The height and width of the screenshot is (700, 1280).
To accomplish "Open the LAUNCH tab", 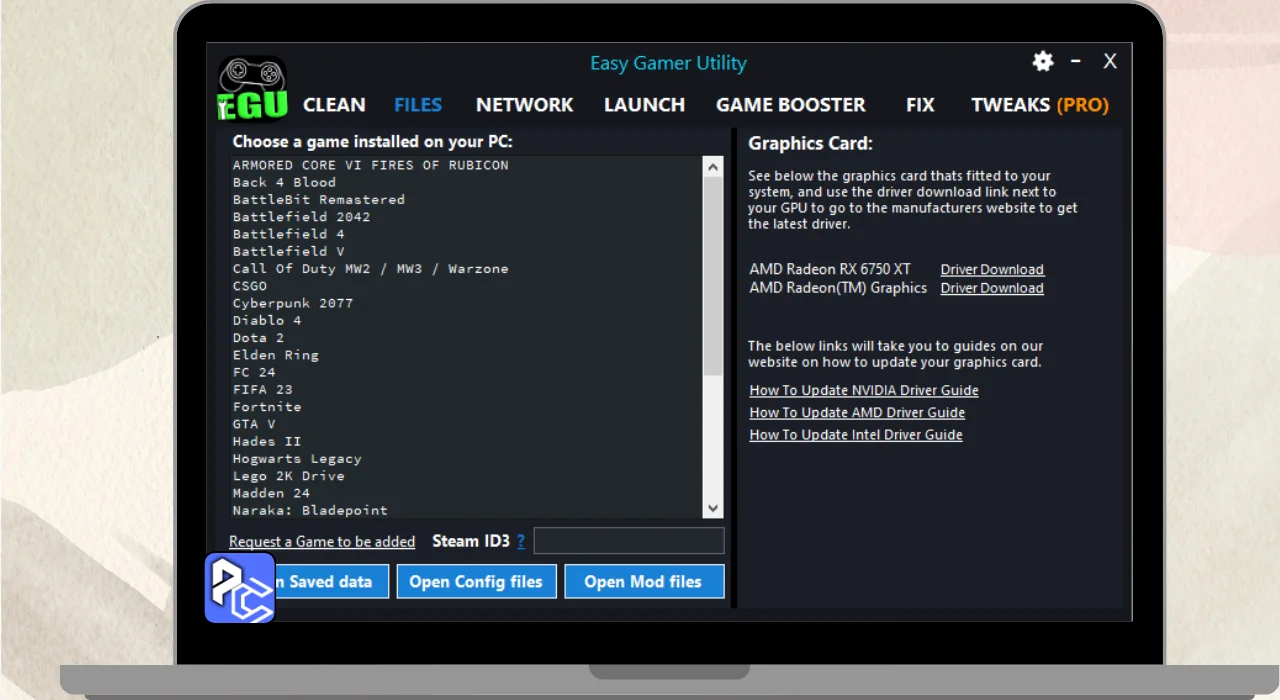I will coord(644,105).
